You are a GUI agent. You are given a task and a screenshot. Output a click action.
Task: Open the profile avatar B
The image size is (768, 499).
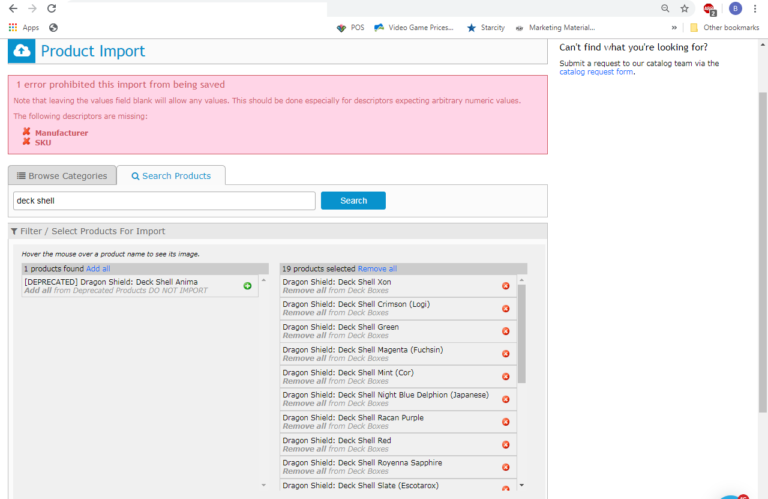point(735,8)
